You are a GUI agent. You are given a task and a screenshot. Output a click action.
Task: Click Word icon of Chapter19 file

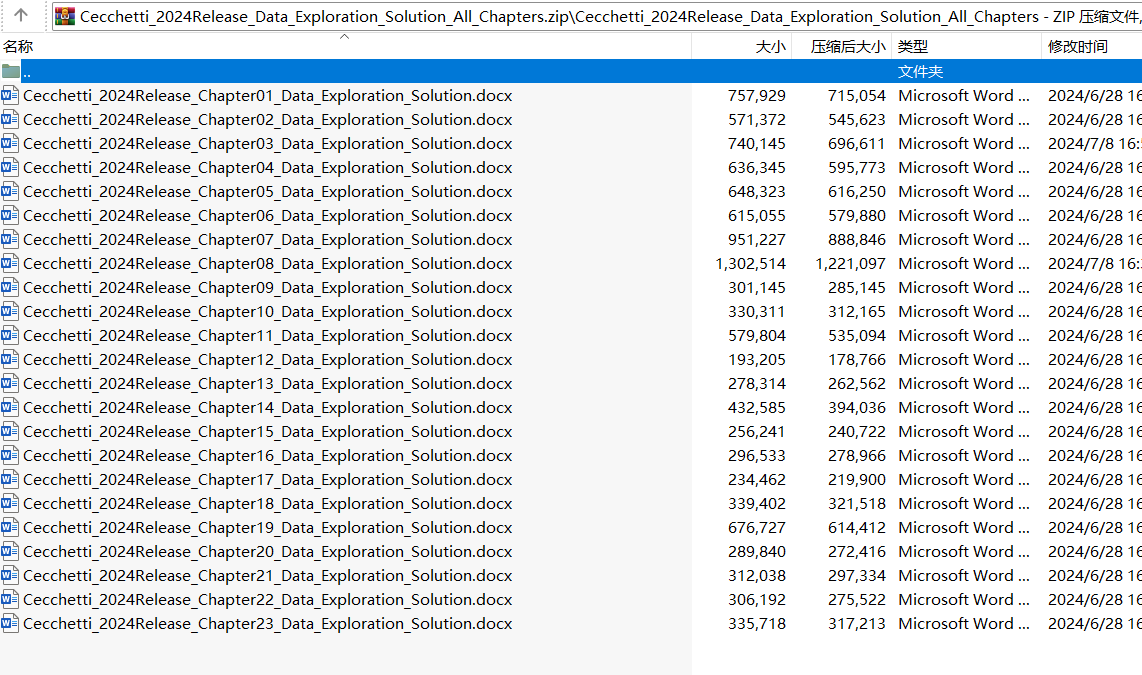click(10, 528)
